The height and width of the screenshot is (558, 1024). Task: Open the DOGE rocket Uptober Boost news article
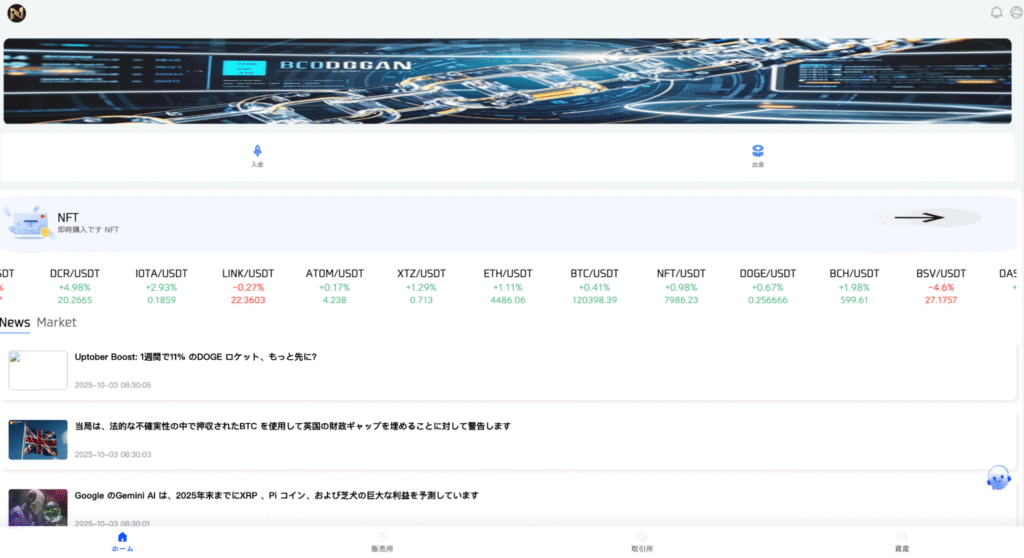tap(196, 356)
